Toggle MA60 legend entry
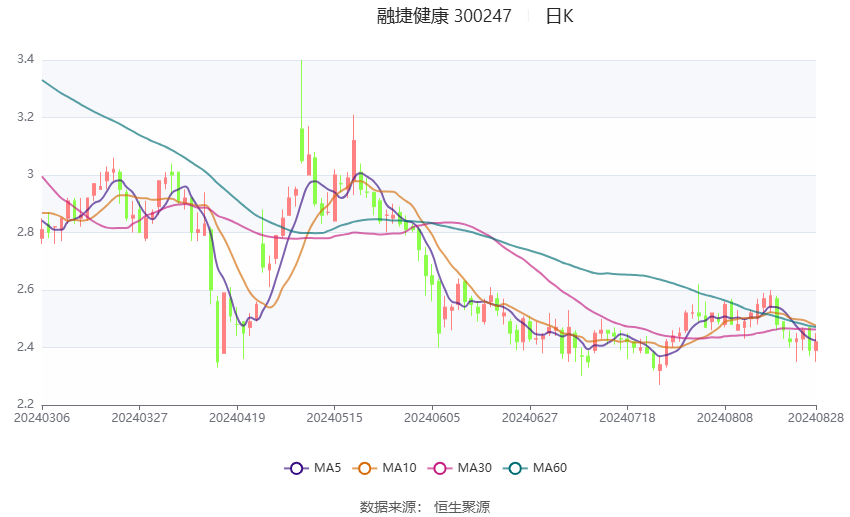This screenshot has width=850, height=517. pyautogui.click(x=535, y=468)
